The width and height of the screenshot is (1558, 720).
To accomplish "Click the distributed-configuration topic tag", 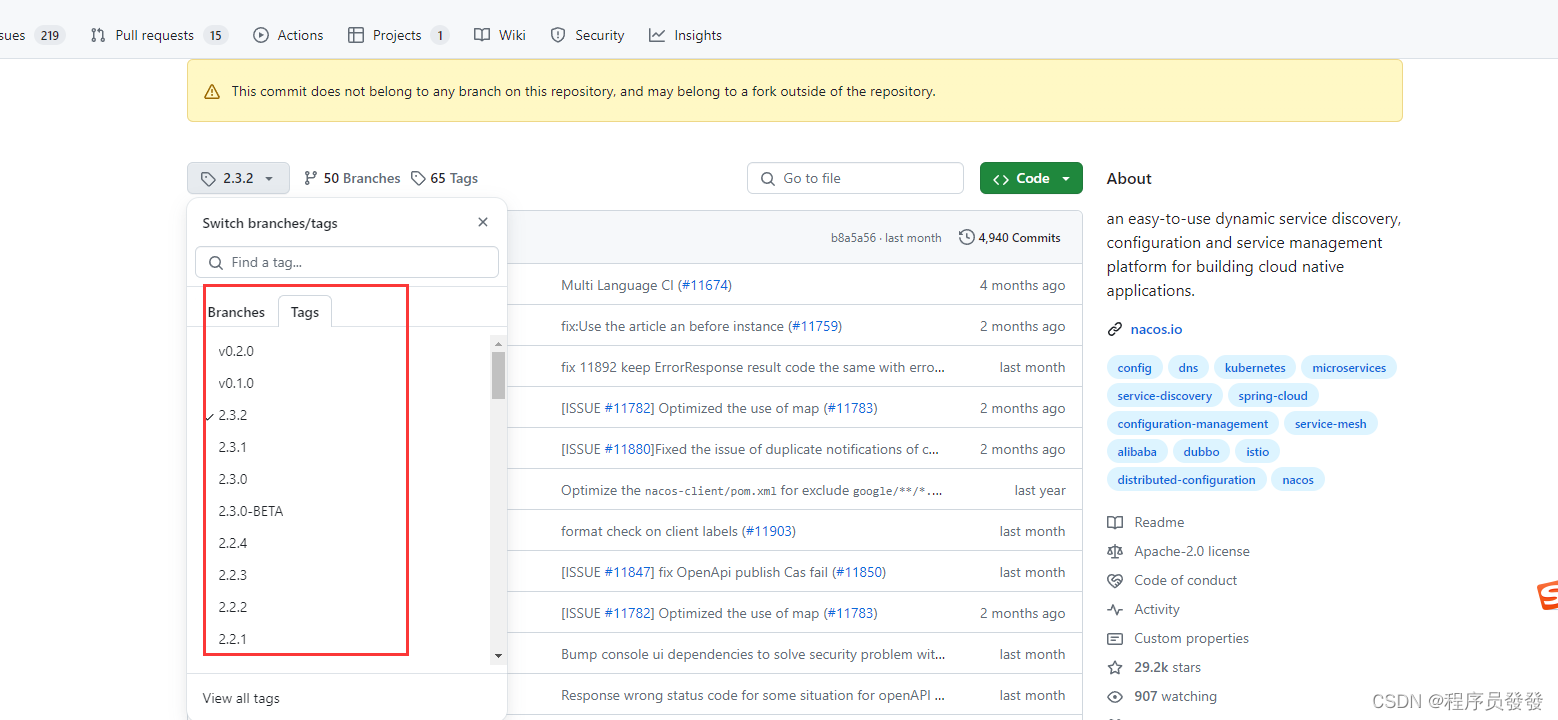I will click(x=1186, y=480).
